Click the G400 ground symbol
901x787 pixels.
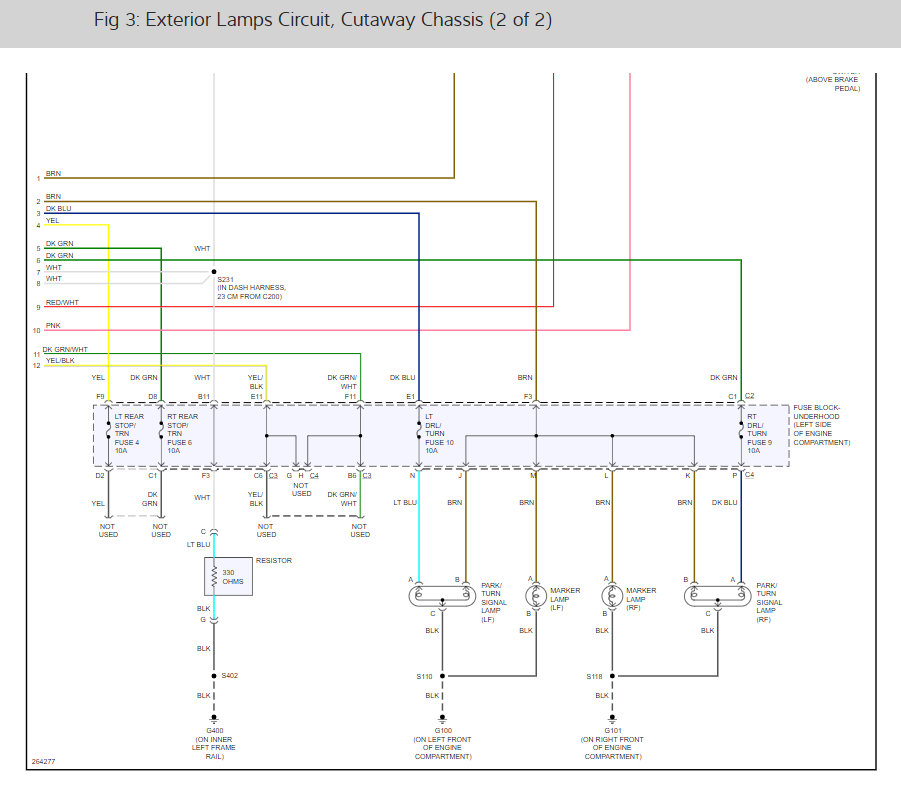click(x=214, y=719)
